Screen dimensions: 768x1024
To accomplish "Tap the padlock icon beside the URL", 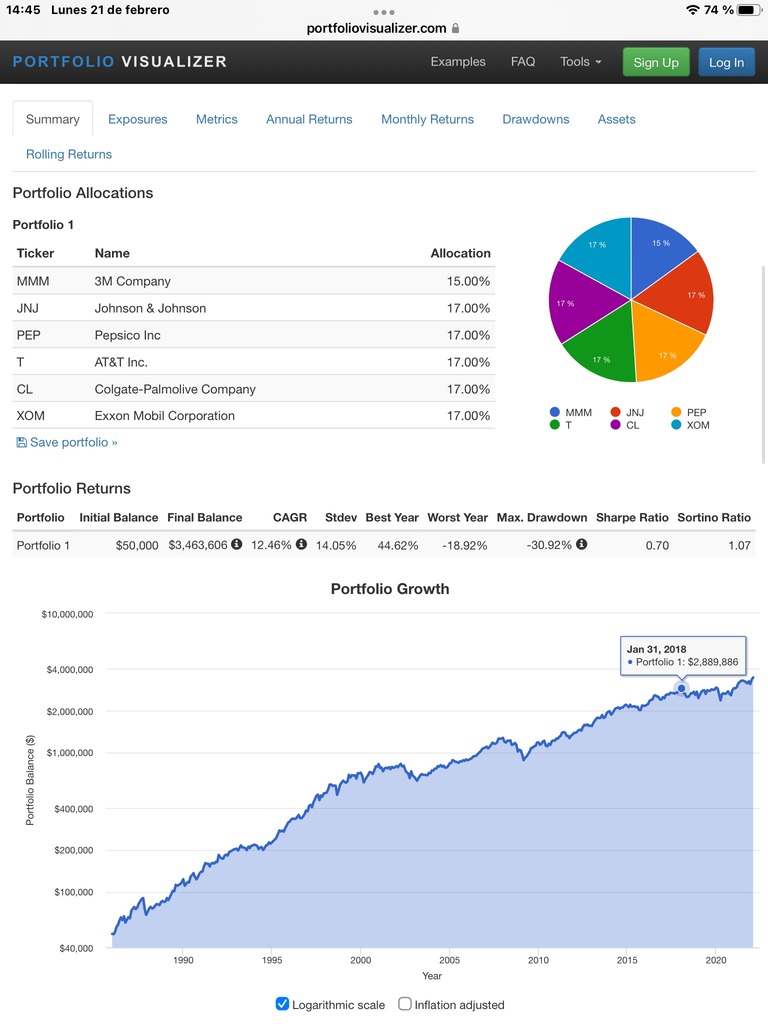I will tap(455, 28).
